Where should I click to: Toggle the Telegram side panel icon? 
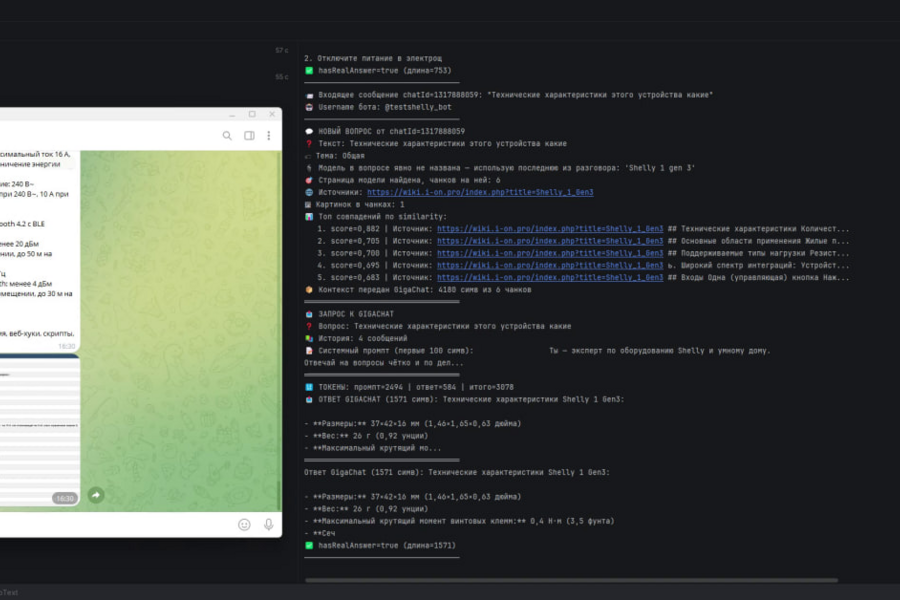[249, 136]
